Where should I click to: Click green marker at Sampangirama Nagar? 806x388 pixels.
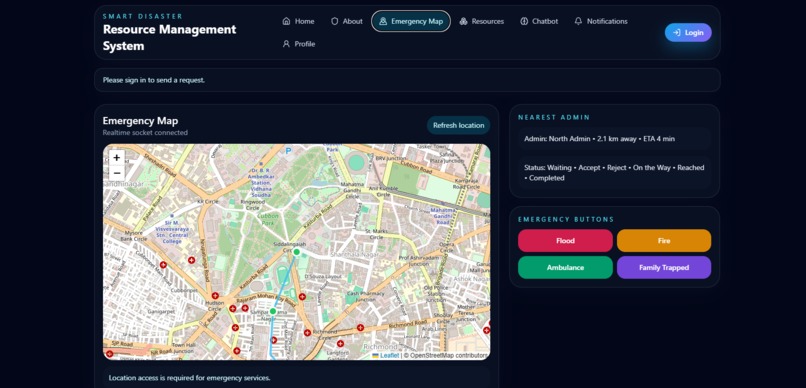point(273,311)
